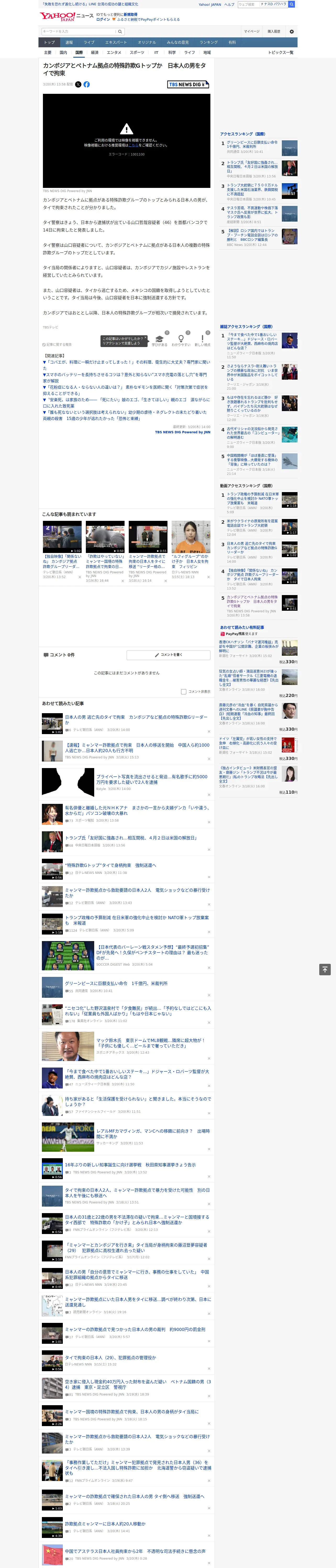The width and height of the screenshot is (336, 1568).
Task: Open マイページ link
Action: [x=251, y=32]
